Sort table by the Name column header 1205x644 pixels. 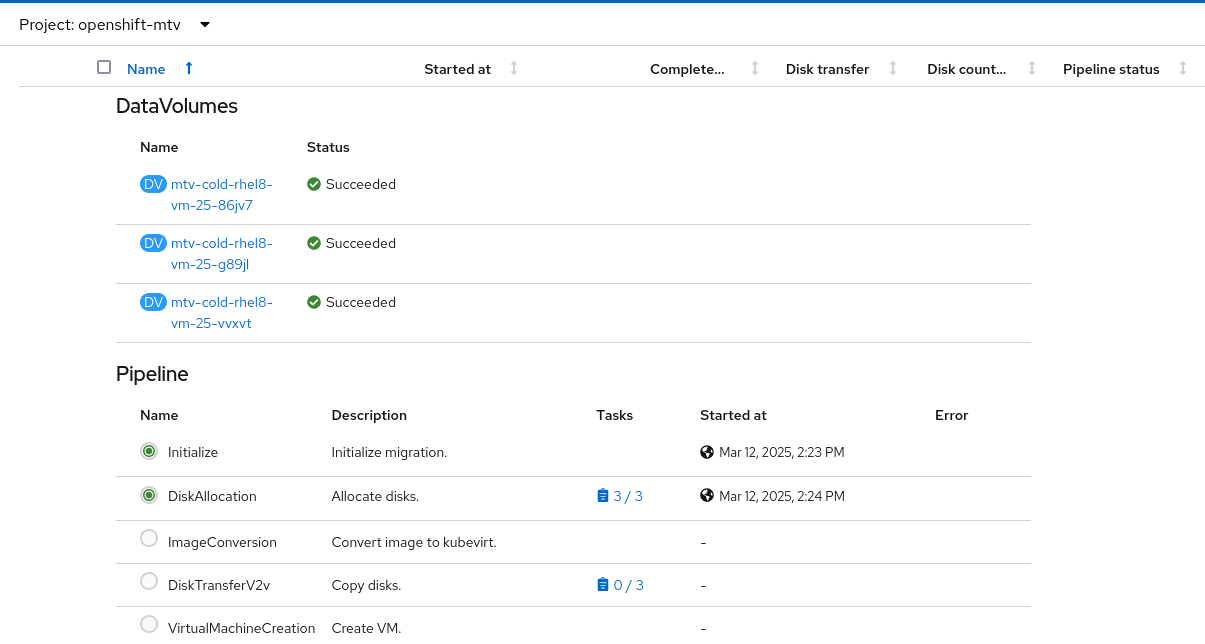[146, 69]
